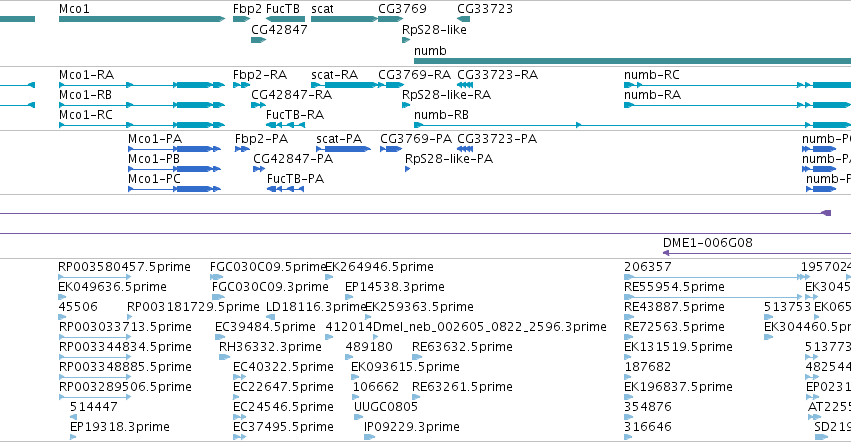
Task: Select EST RP003289506.5prime
Action: 95,397
